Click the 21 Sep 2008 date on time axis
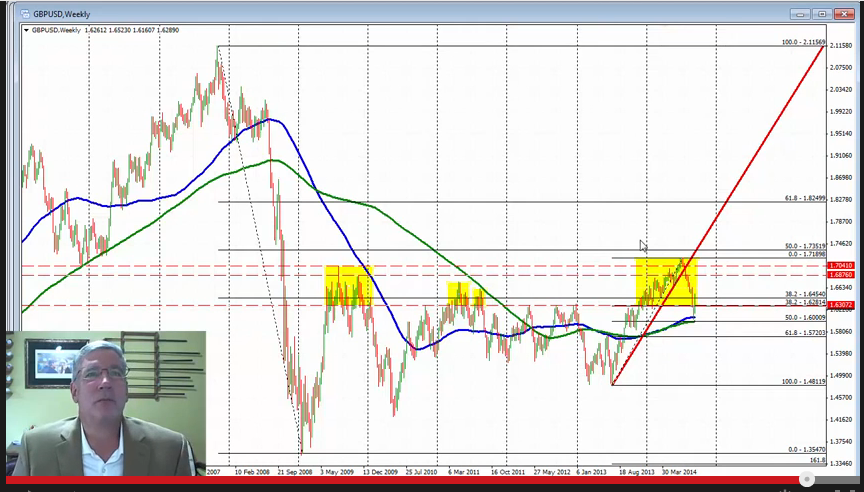This screenshot has width=864, height=492. (x=295, y=472)
